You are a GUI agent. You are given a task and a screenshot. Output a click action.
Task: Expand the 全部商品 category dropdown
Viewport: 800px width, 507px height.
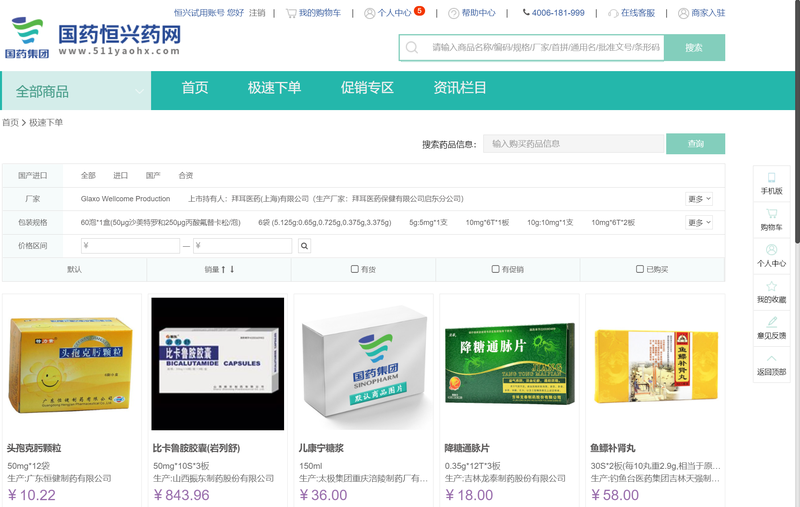click(77, 91)
